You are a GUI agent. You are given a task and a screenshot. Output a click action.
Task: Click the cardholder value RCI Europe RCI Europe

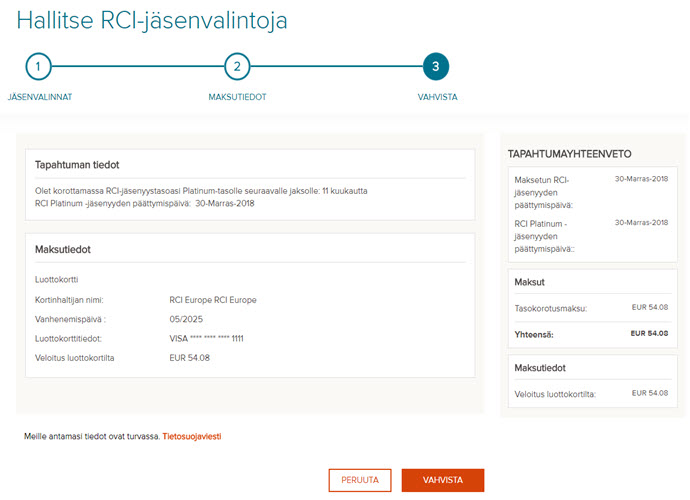(213, 300)
